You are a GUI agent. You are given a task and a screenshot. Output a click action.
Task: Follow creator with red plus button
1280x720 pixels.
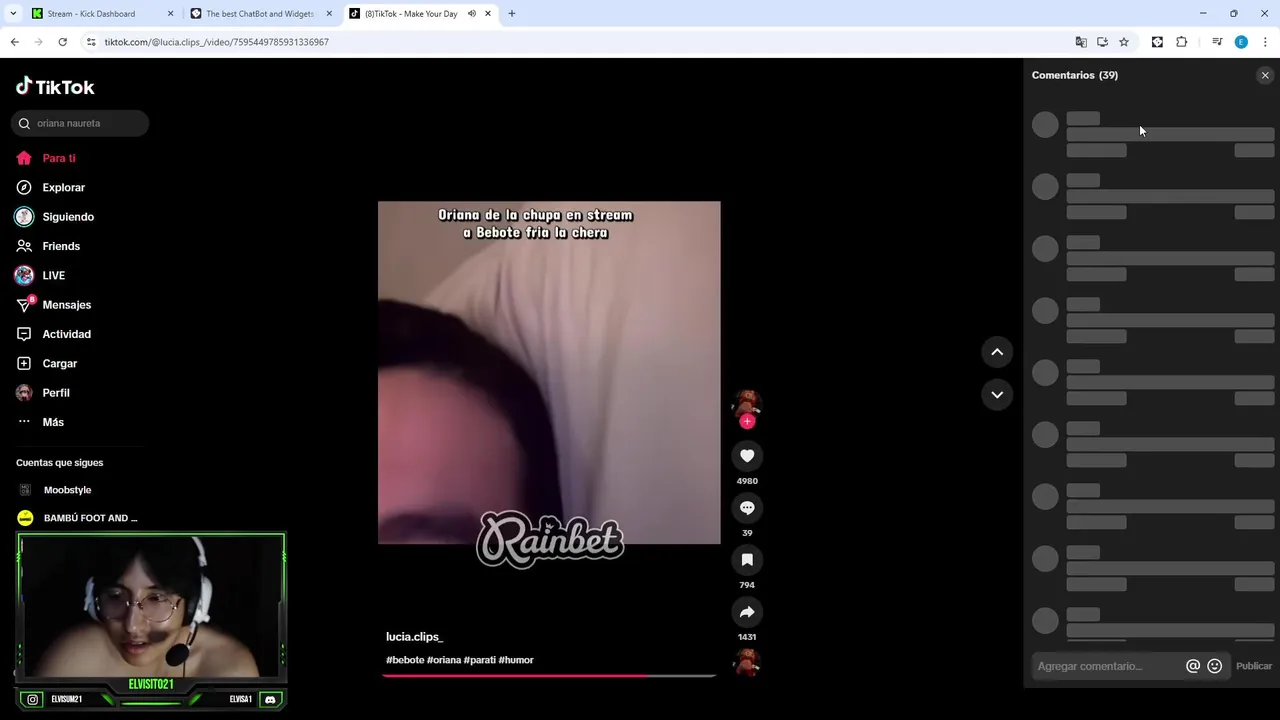coord(747,421)
